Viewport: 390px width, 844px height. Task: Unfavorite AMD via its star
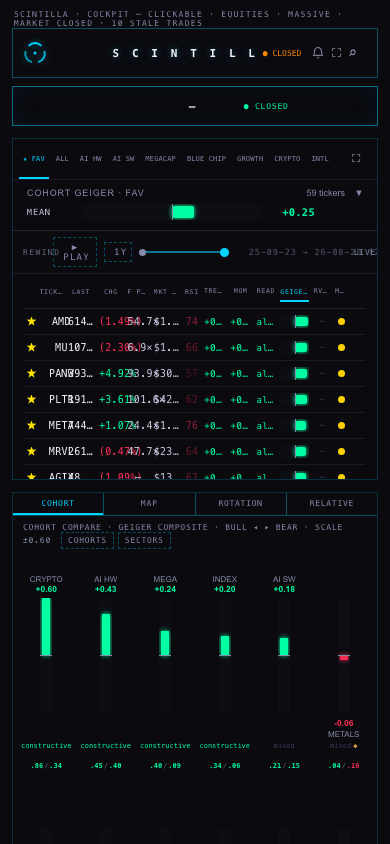point(31,321)
